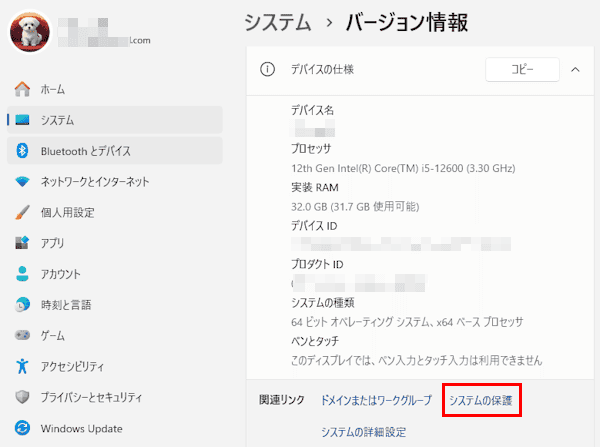Click the アプリ apps icon
600x447 pixels.
22,243
